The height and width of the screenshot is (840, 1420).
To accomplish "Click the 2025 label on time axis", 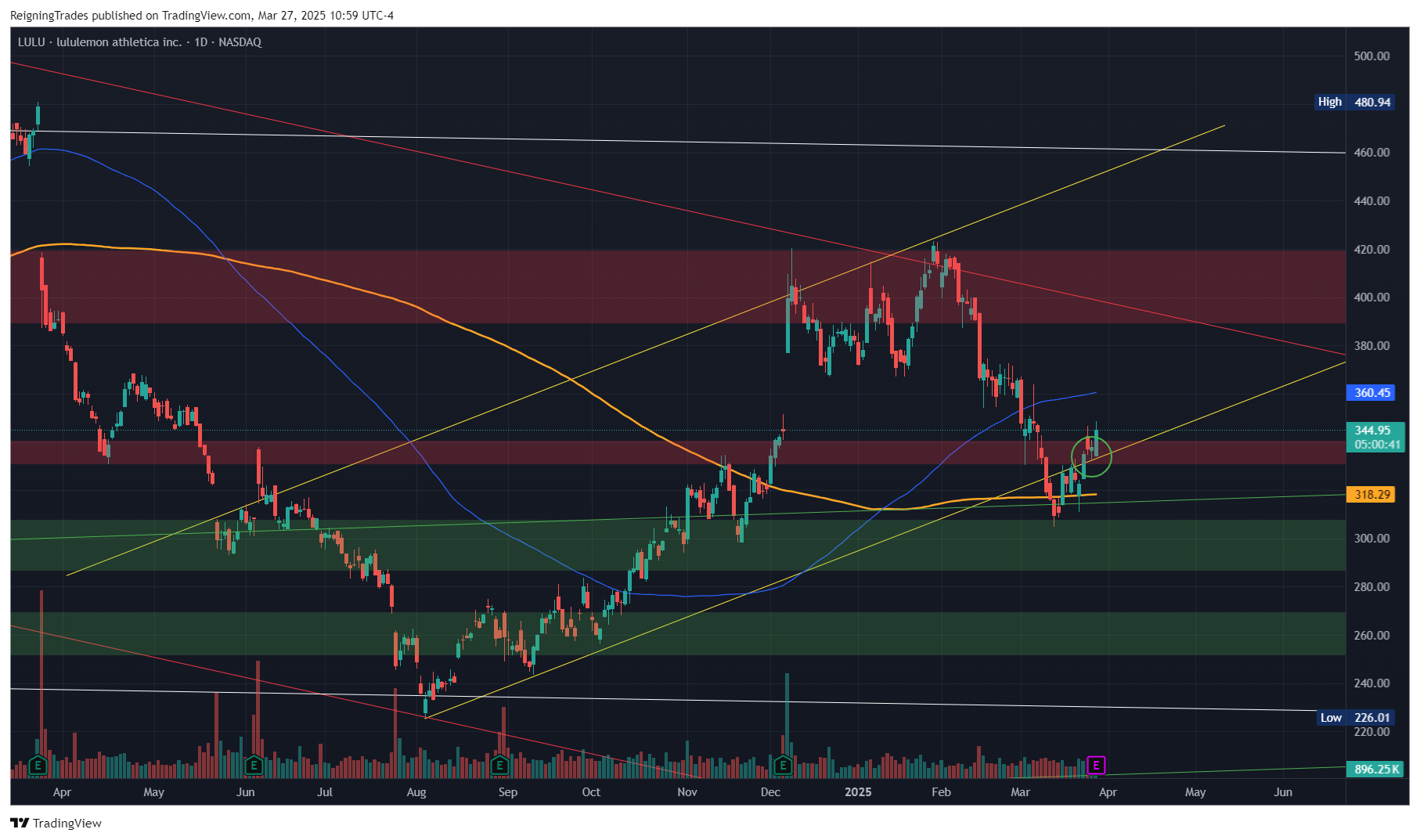I will (858, 792).
